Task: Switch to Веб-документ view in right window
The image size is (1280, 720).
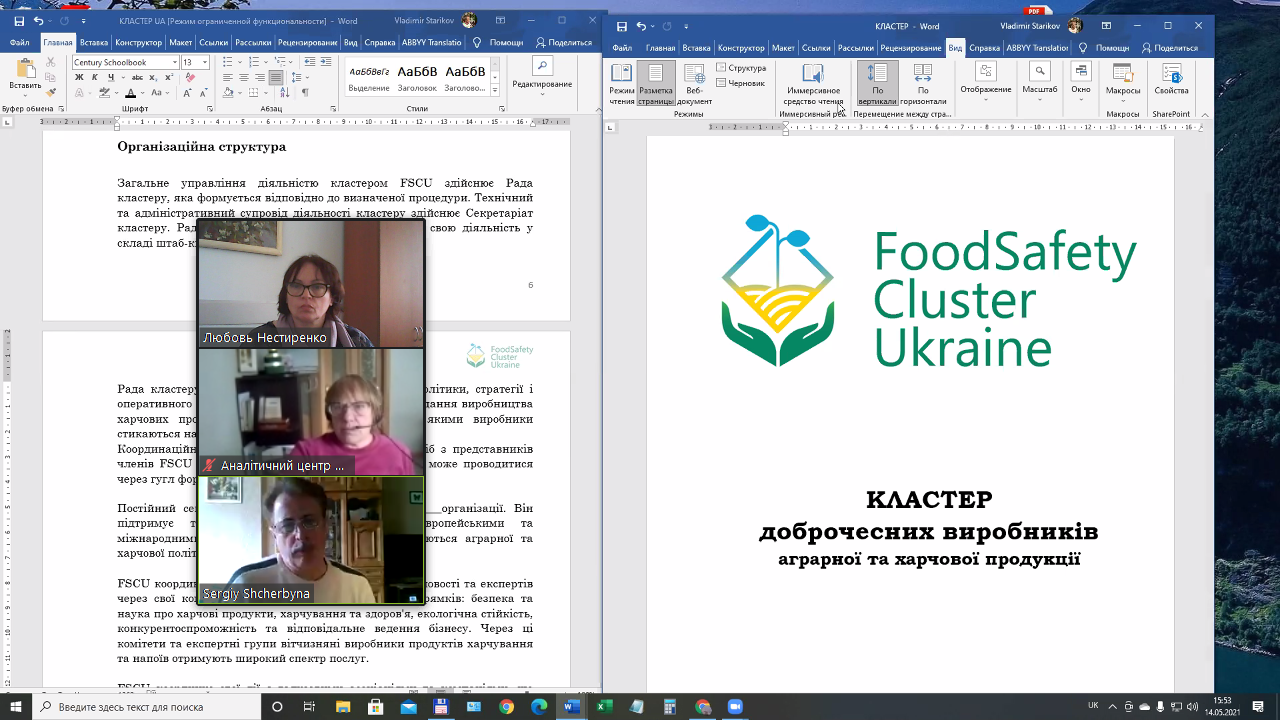Action: (x=694, y=84)
